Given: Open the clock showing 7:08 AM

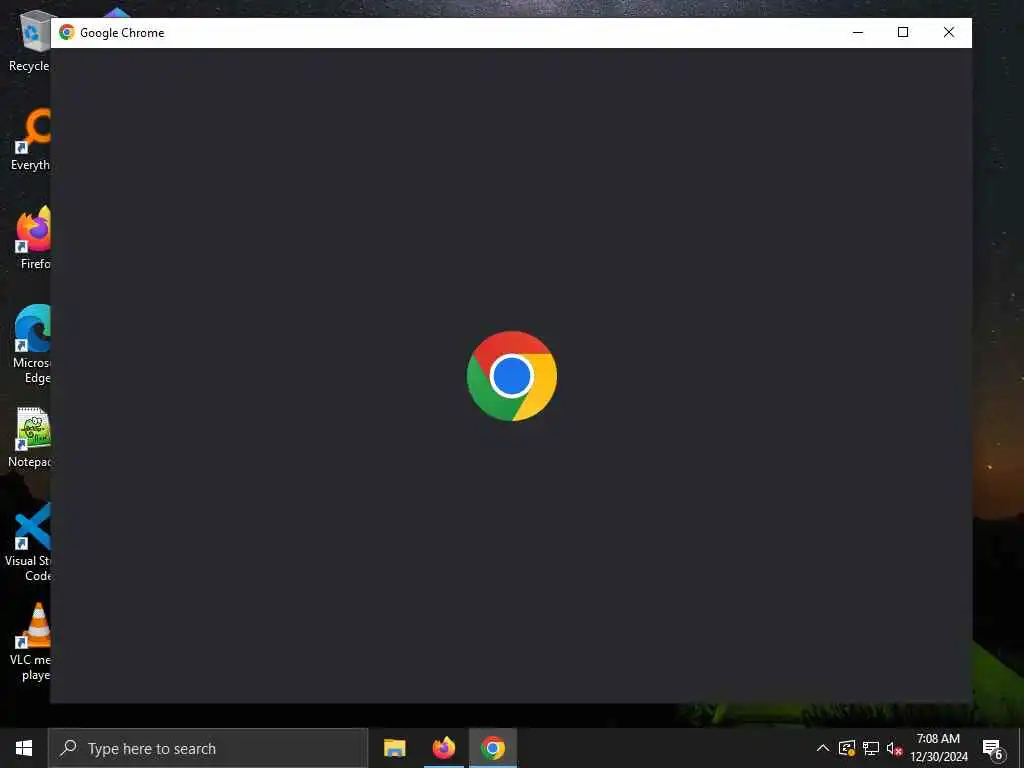Looking at the screenshot, I should coord(938,748).
